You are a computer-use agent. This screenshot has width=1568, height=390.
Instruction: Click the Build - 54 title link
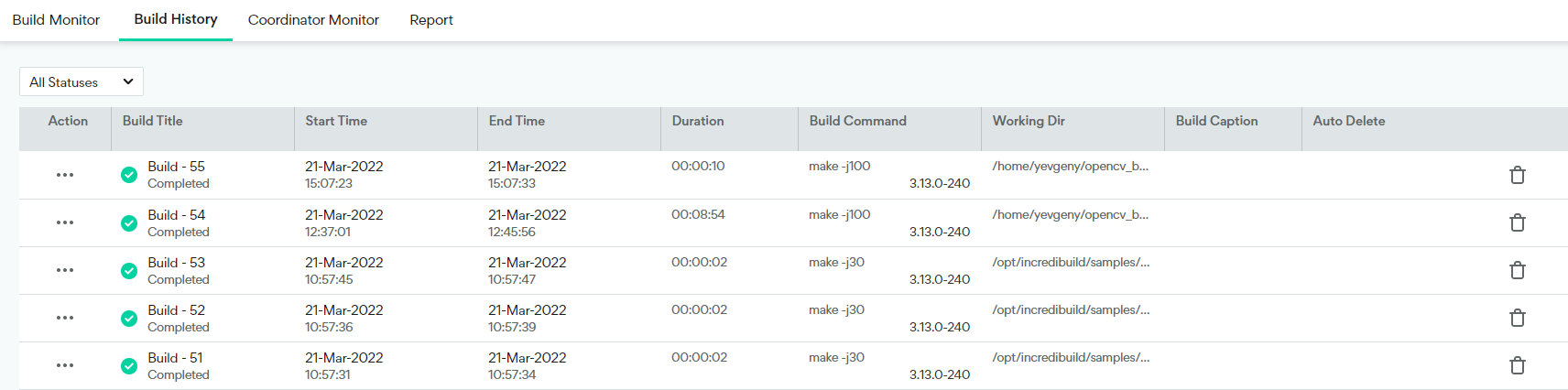point(177,215)
